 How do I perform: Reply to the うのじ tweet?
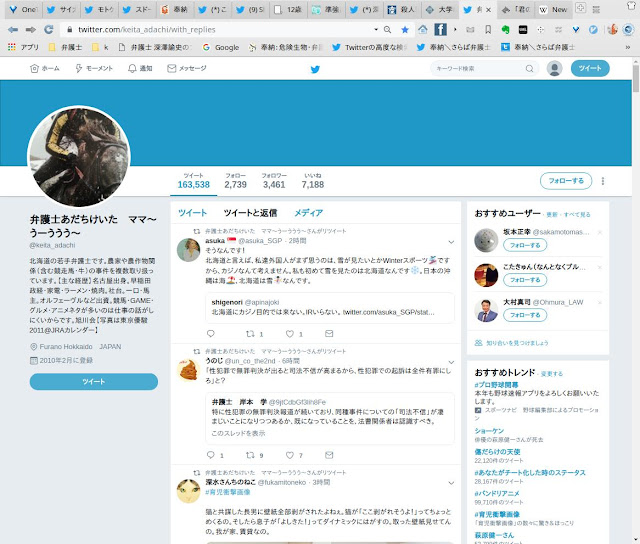tap(211, 455)
